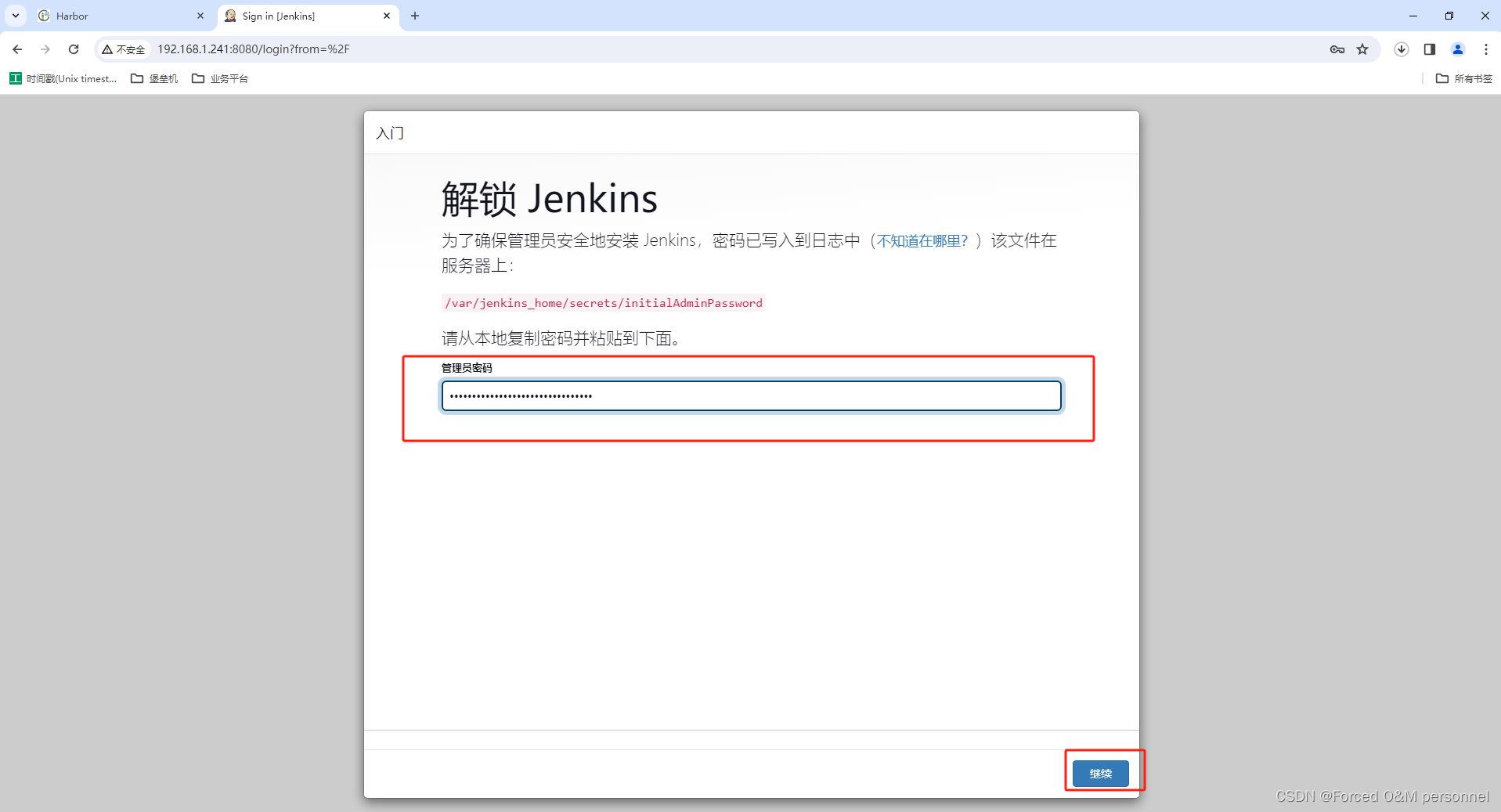
Task: Click the address bar URL
Action: coord(254,49)
